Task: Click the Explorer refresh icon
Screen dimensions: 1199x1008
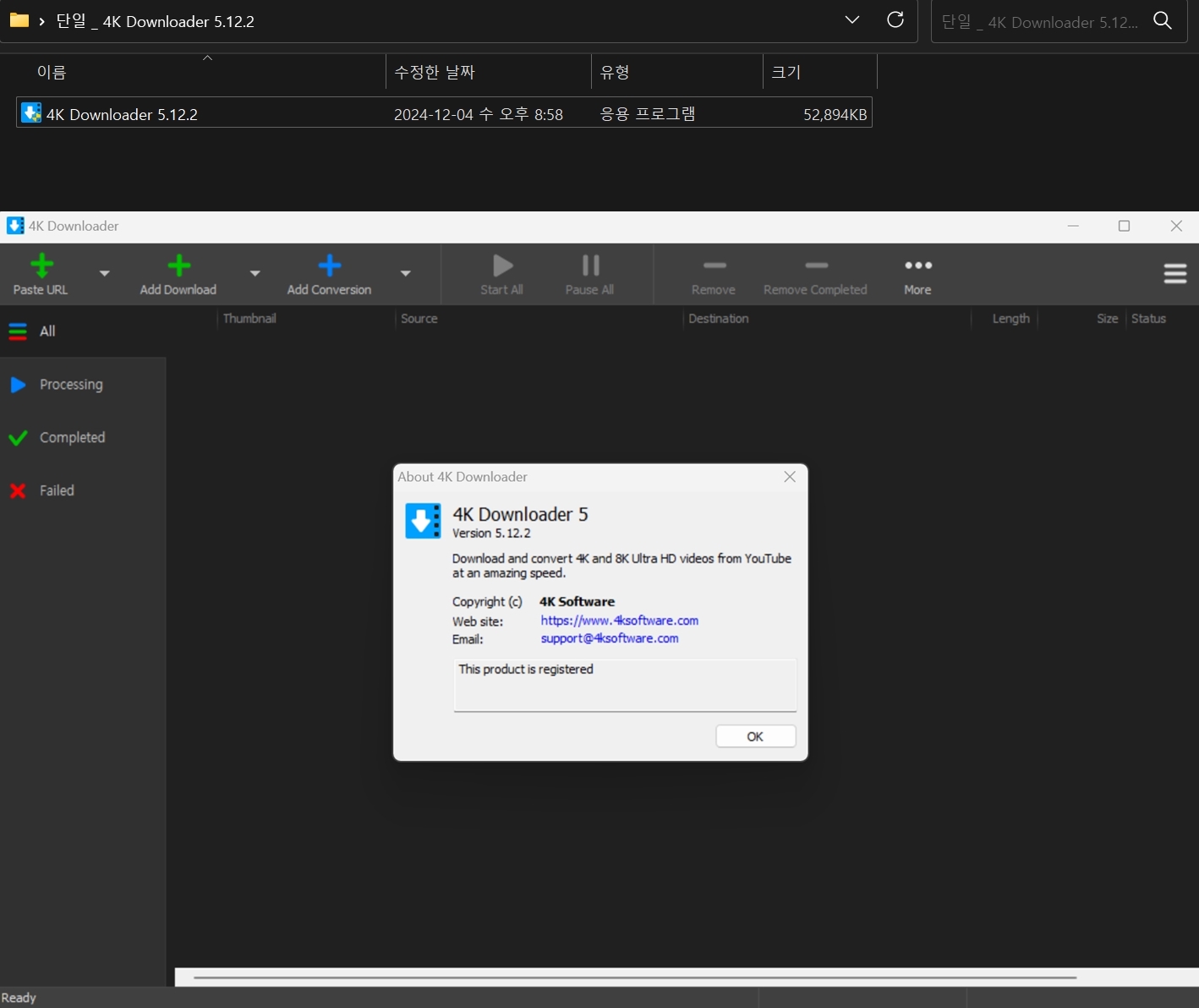Action: (895, 20)
